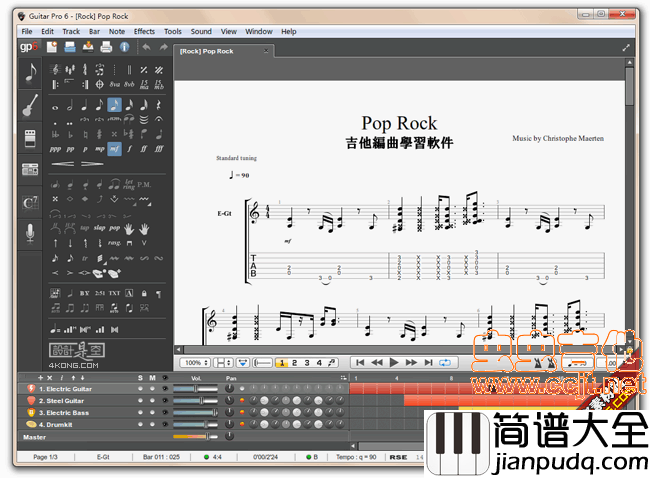Screen dimensions: 650x478
Task: Toggle solo for Electric Guitar track
Action: (141, 389)
